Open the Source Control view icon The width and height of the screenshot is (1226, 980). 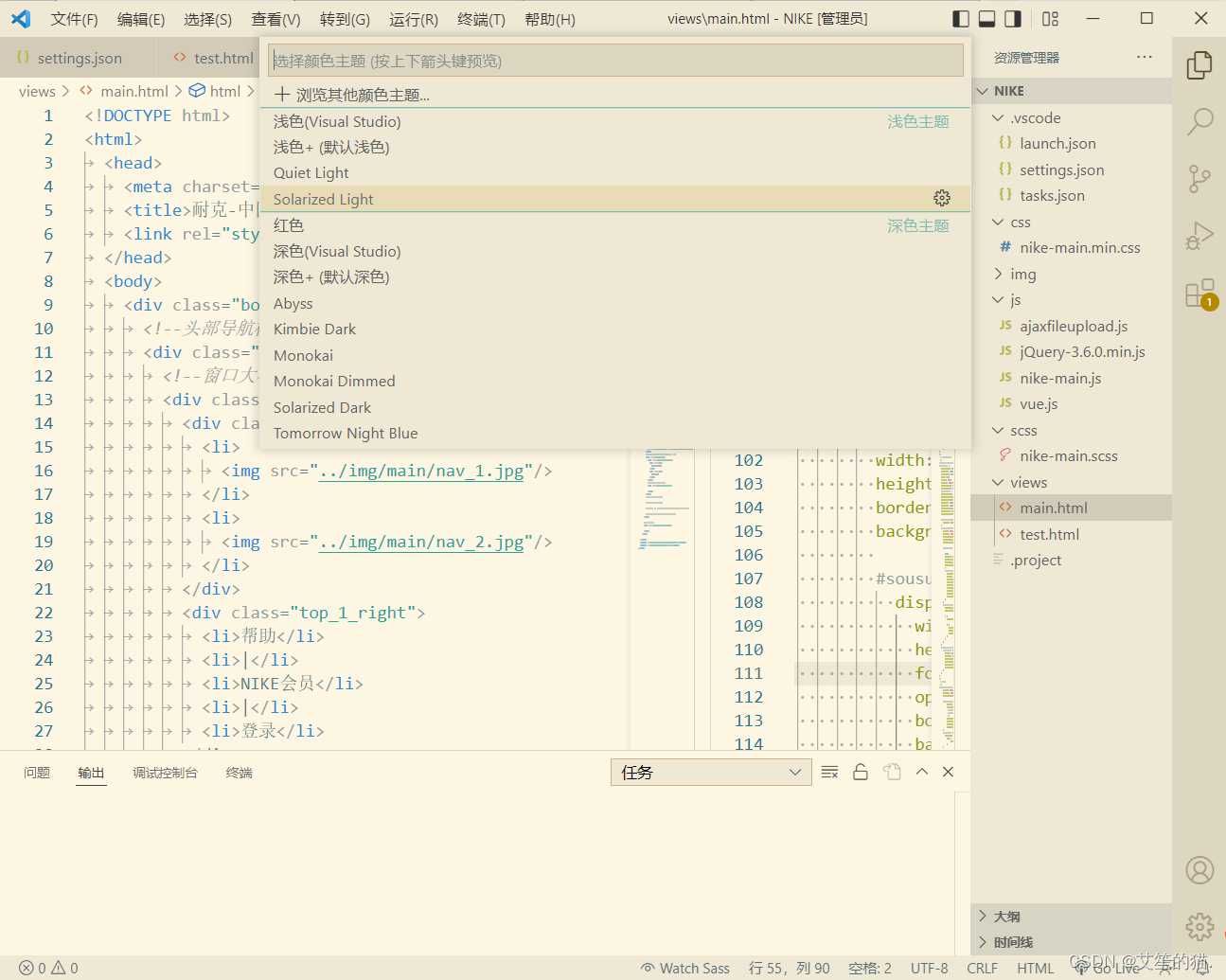coord(1199,178)
